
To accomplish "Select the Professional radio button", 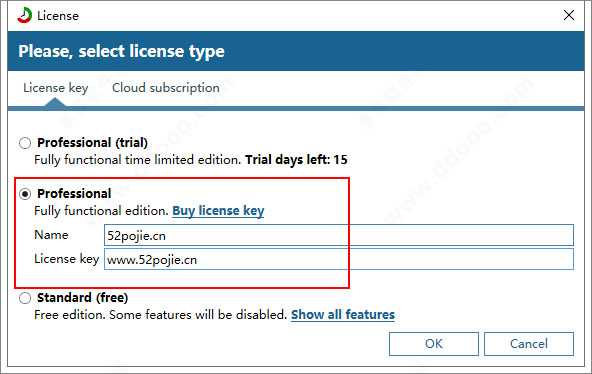I will (x=25, y=194).
